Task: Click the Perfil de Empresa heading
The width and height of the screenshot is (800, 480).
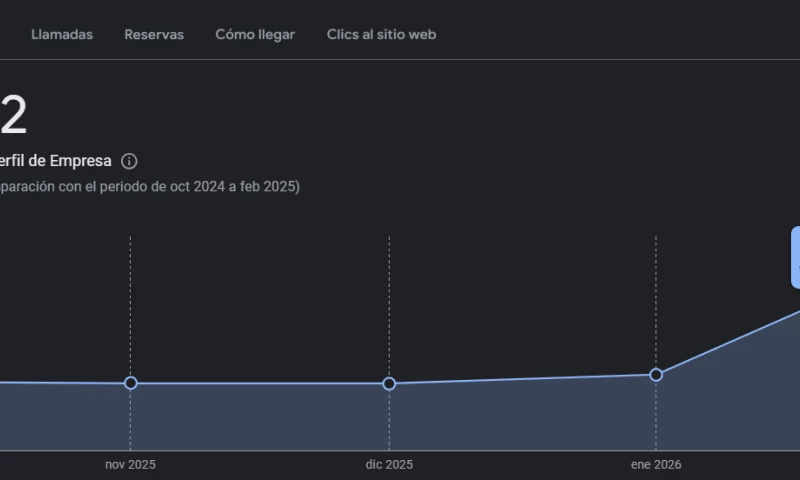Action: pyautogui.click(x=55, y=161)
